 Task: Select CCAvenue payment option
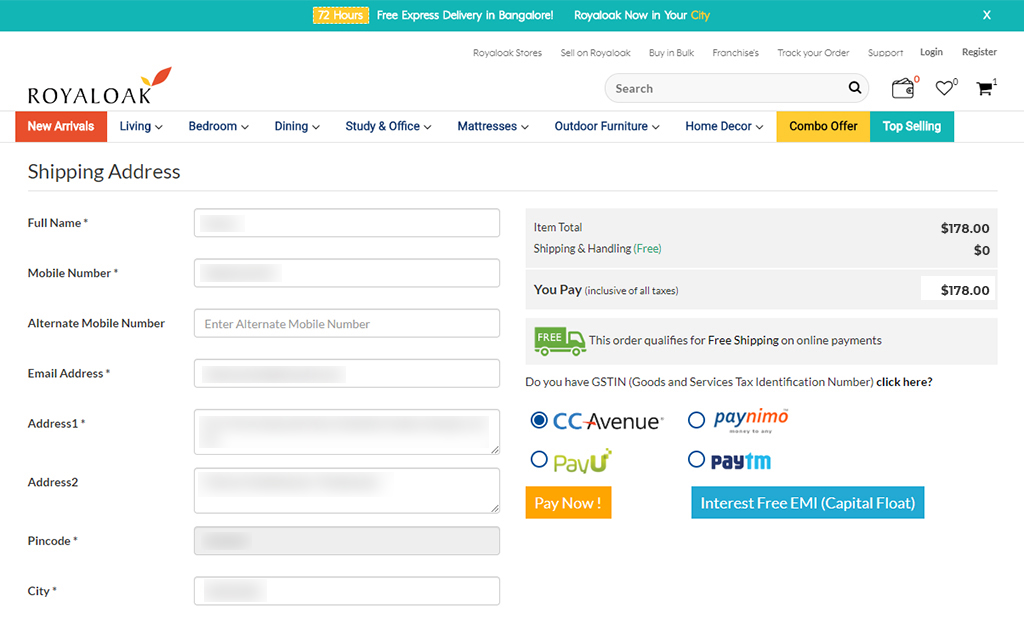(540, 420)
